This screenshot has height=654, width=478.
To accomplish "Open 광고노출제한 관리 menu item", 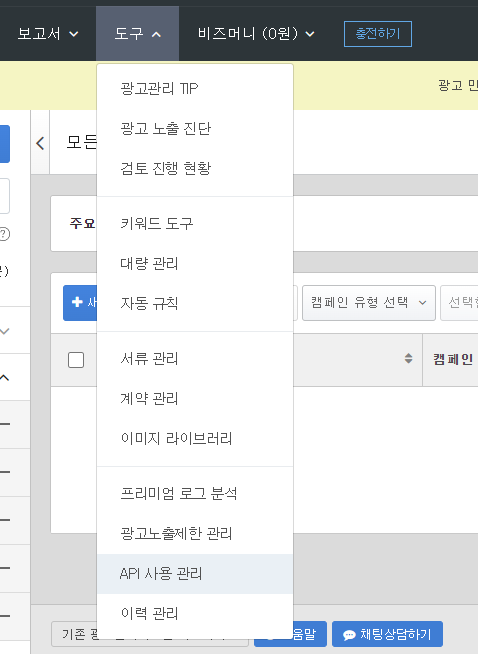I will pyautogui.click(x=195, y=534).
